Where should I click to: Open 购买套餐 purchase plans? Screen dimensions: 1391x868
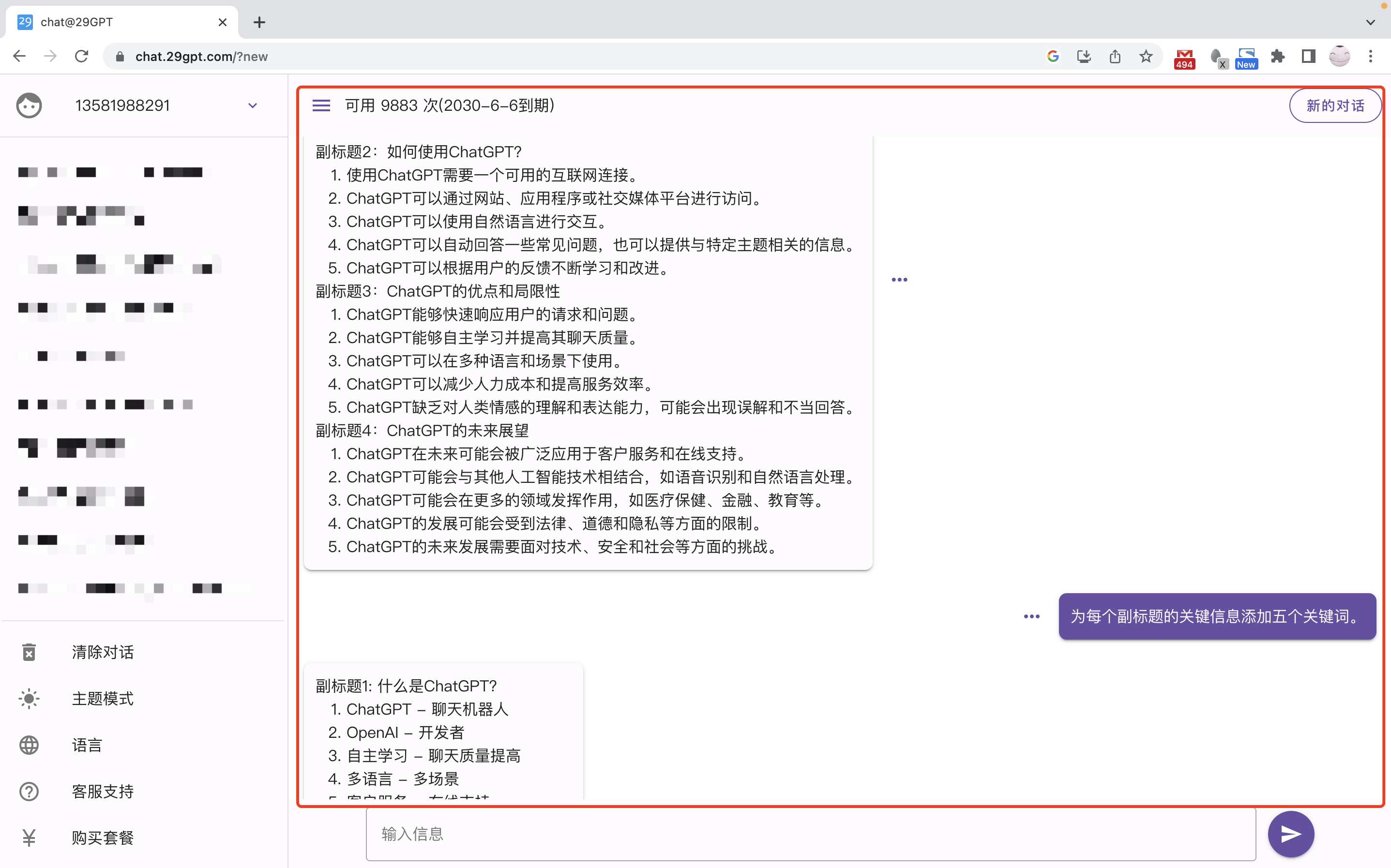pyautogui.click(x=103, y=838)
